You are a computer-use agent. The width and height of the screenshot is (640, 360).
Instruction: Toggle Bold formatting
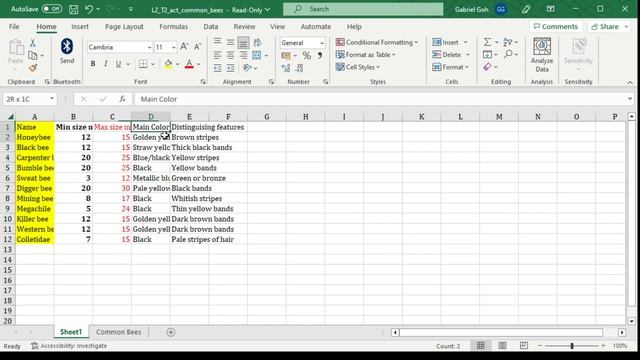tap(93, 64)
